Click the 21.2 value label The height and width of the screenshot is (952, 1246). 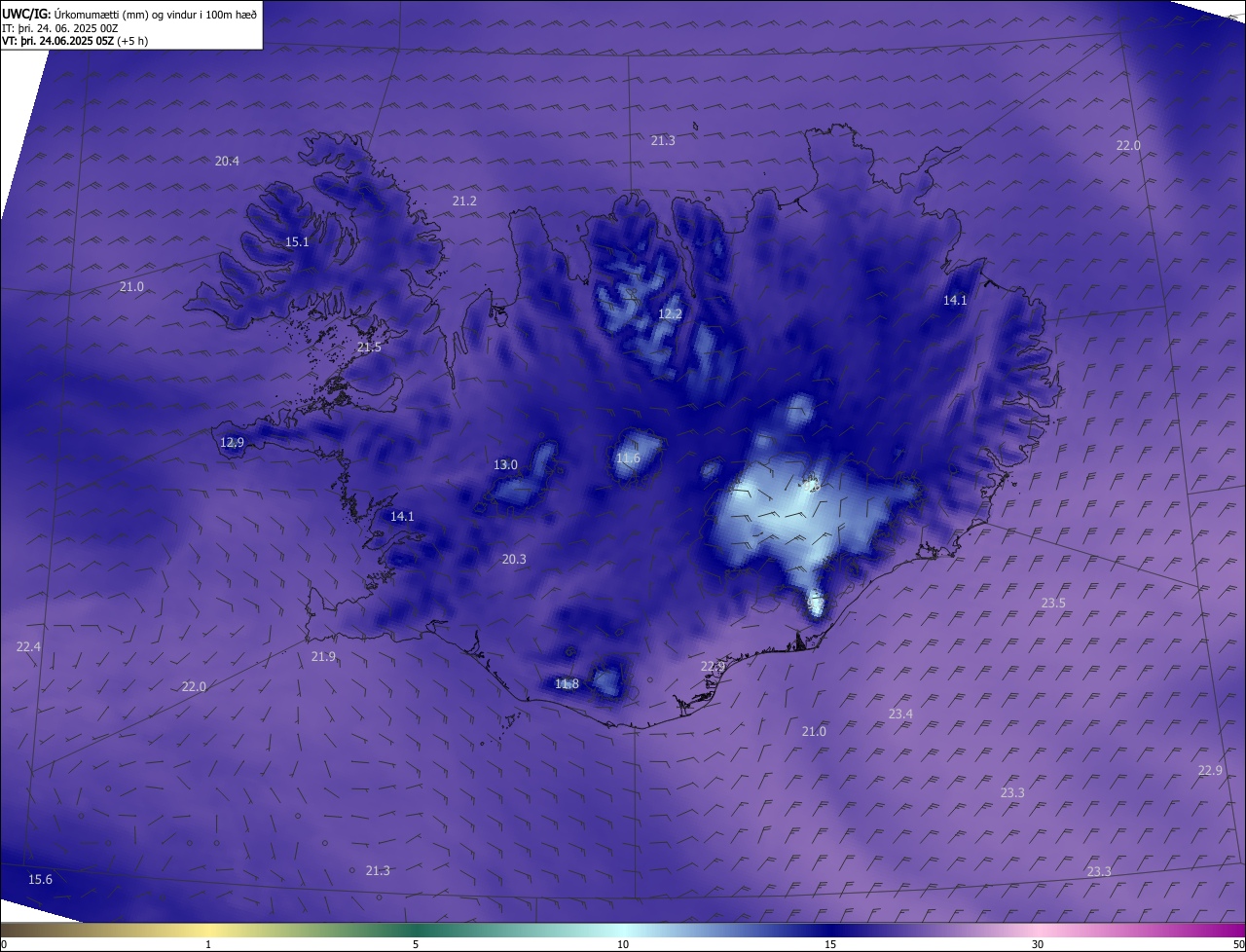pos(464,201)
